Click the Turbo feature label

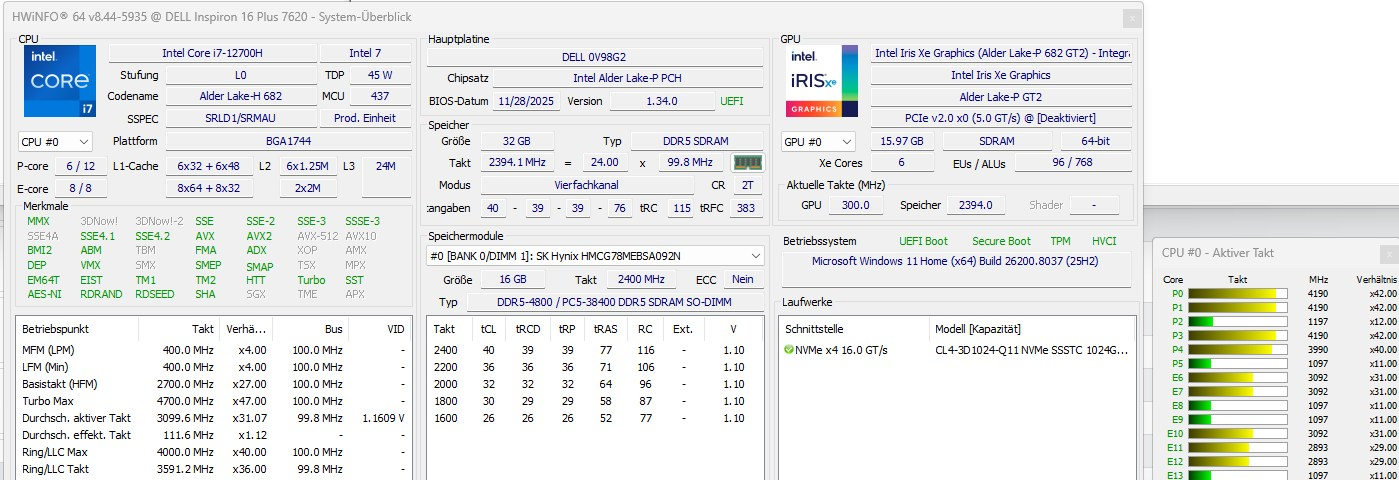(x=311, y=280)
